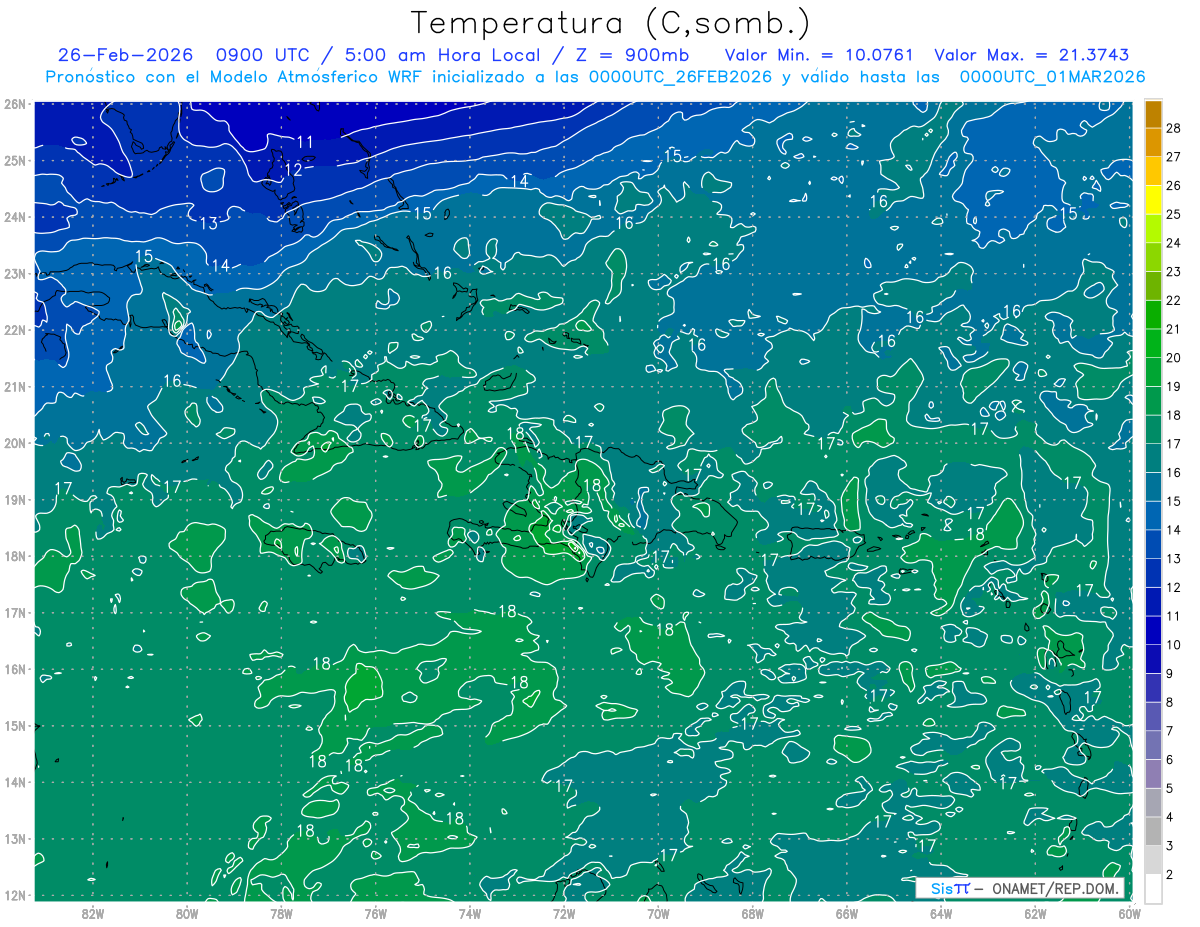Image resolution: width=1200 pixels, height=927 pixels.
Task: Click the '78W' longitude axis label
Action: click(281, 914)
